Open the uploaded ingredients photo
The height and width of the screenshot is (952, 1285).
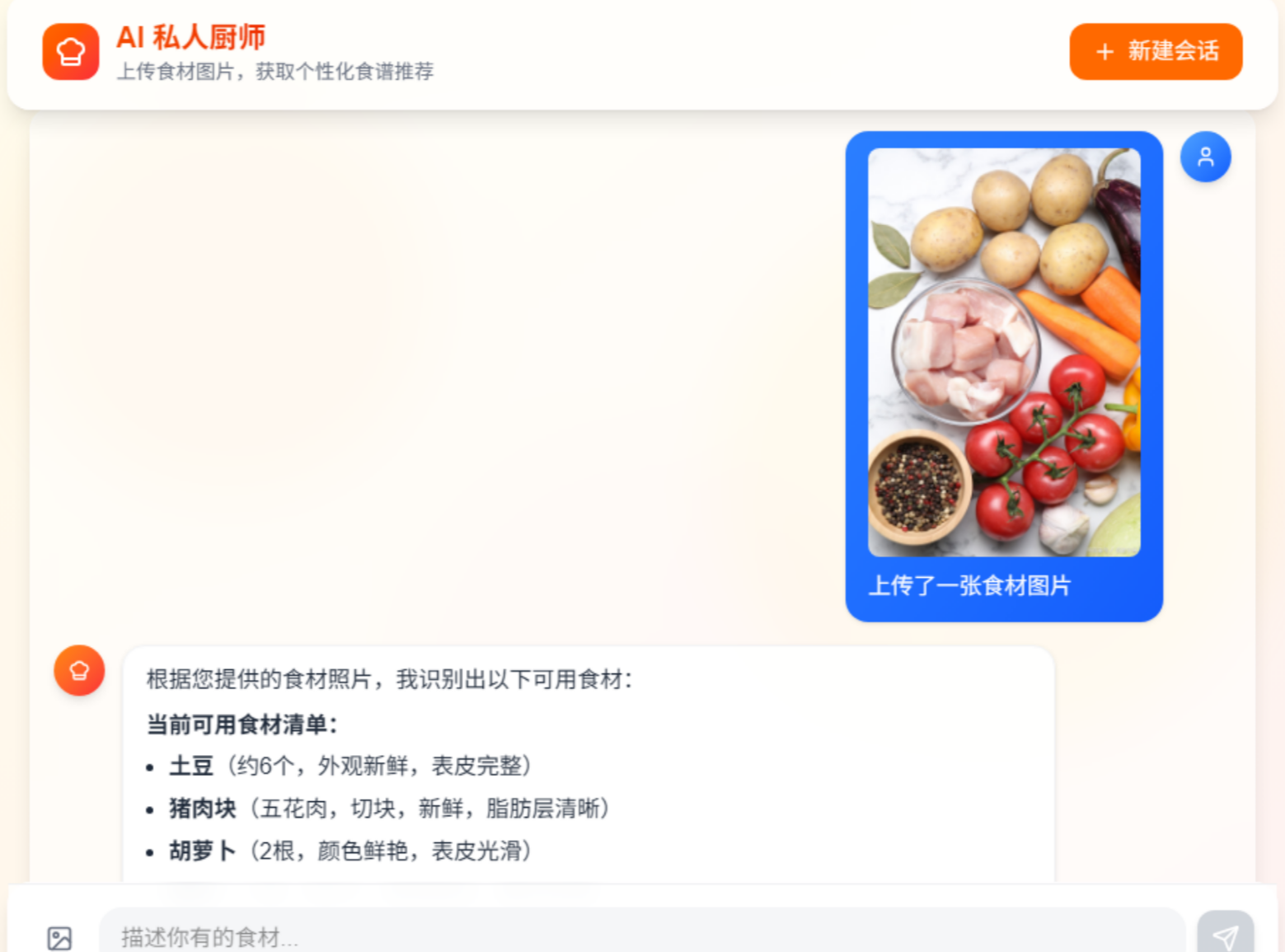coord(1004,352)
